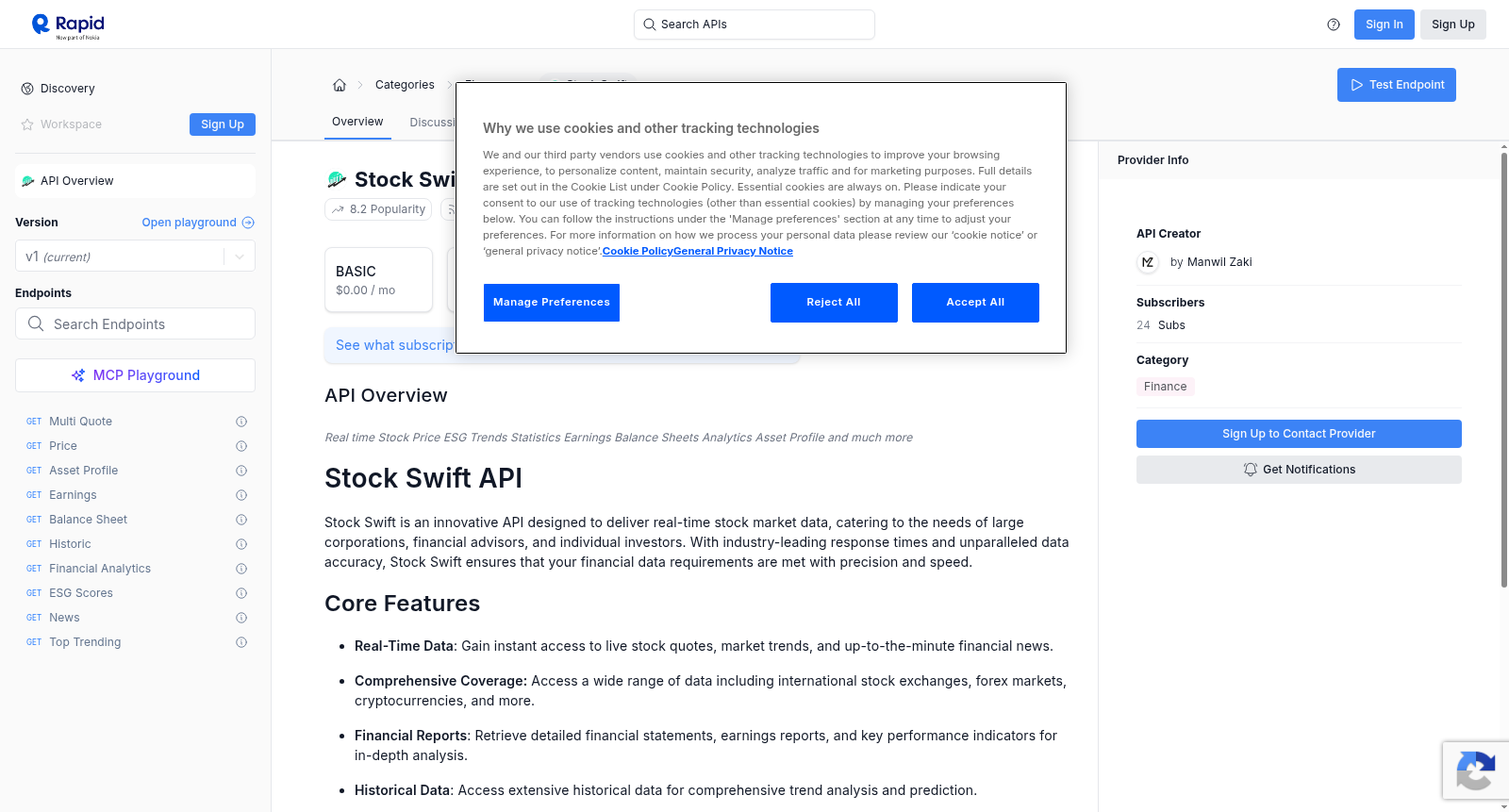Select the Asset Profile endpoint
This screenshot has height=812, width=1509.
pos(84,471)
